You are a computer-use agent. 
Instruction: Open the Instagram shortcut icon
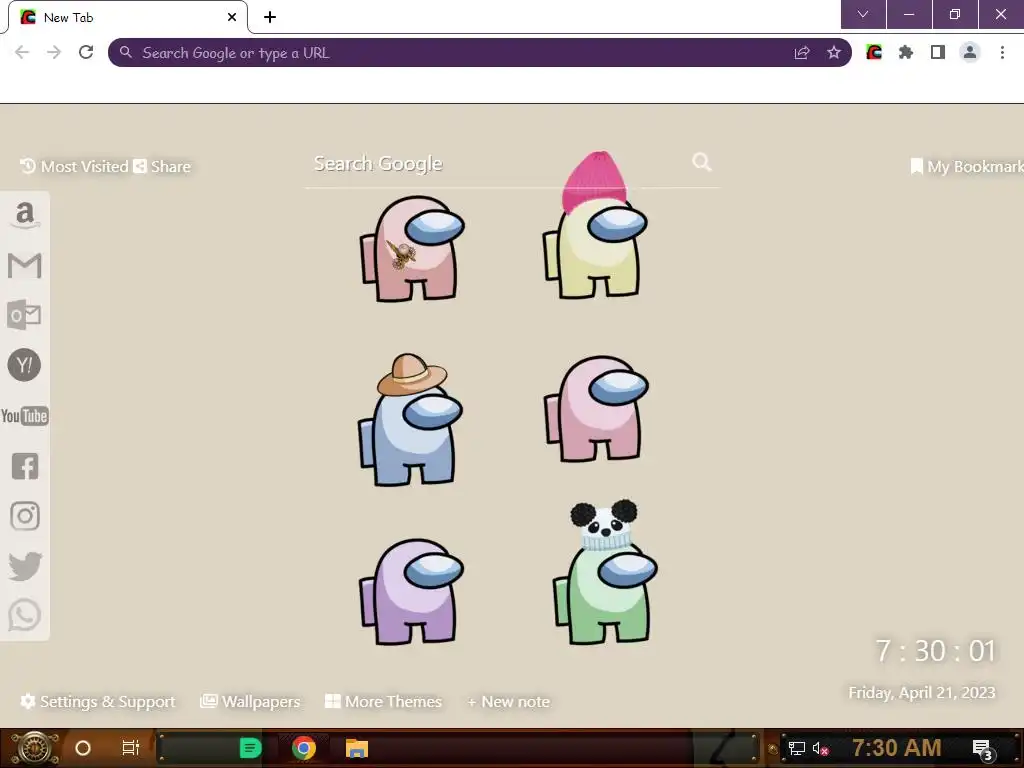coord(25,516)
